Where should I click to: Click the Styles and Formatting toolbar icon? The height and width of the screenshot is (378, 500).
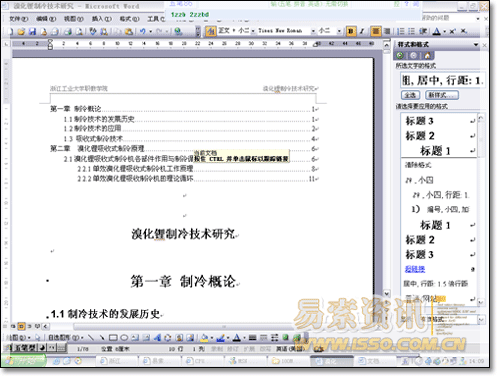pyautogui.click(x=210, y=31)
